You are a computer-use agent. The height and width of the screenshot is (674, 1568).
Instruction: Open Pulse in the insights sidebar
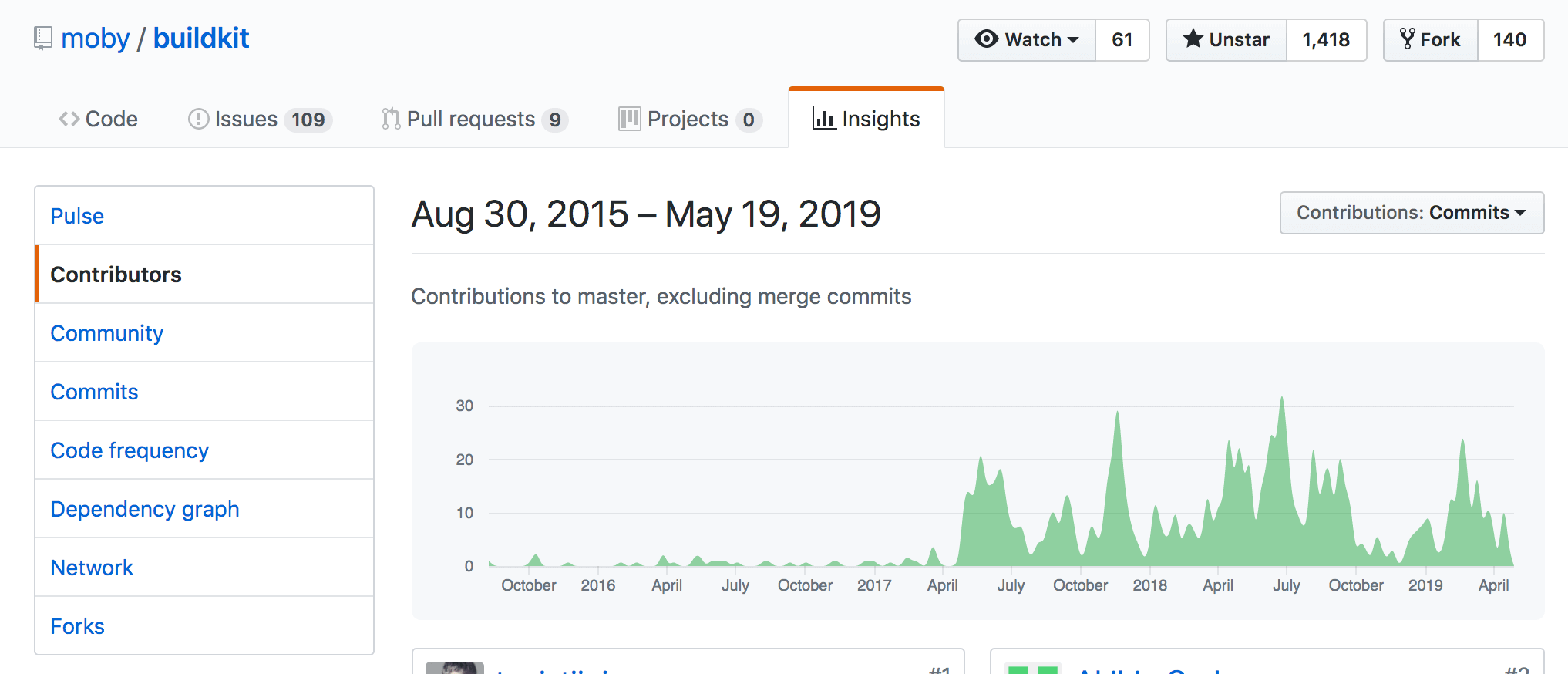[x=204, y=216]
